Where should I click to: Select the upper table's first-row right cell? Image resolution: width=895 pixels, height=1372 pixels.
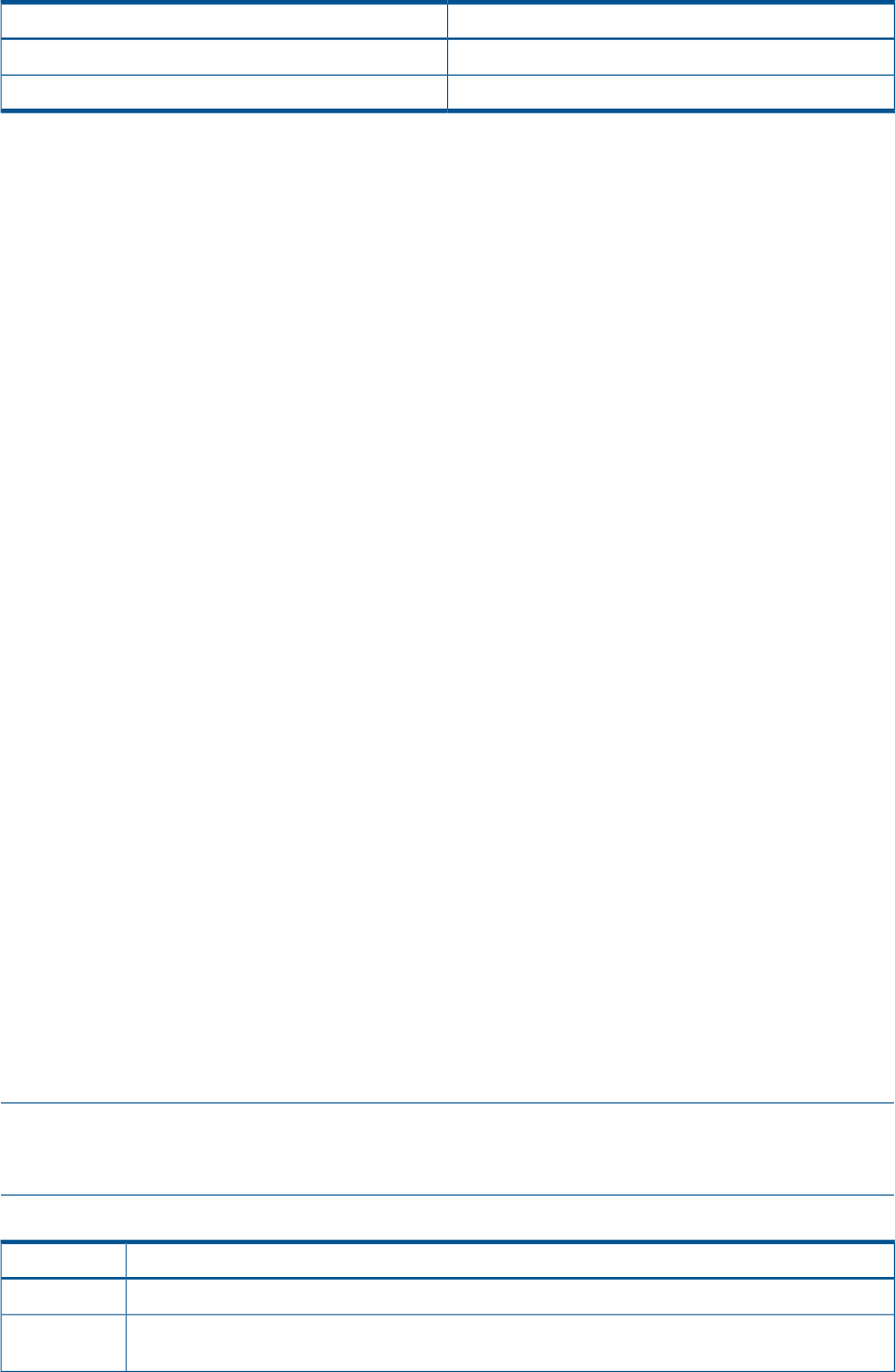671,20
